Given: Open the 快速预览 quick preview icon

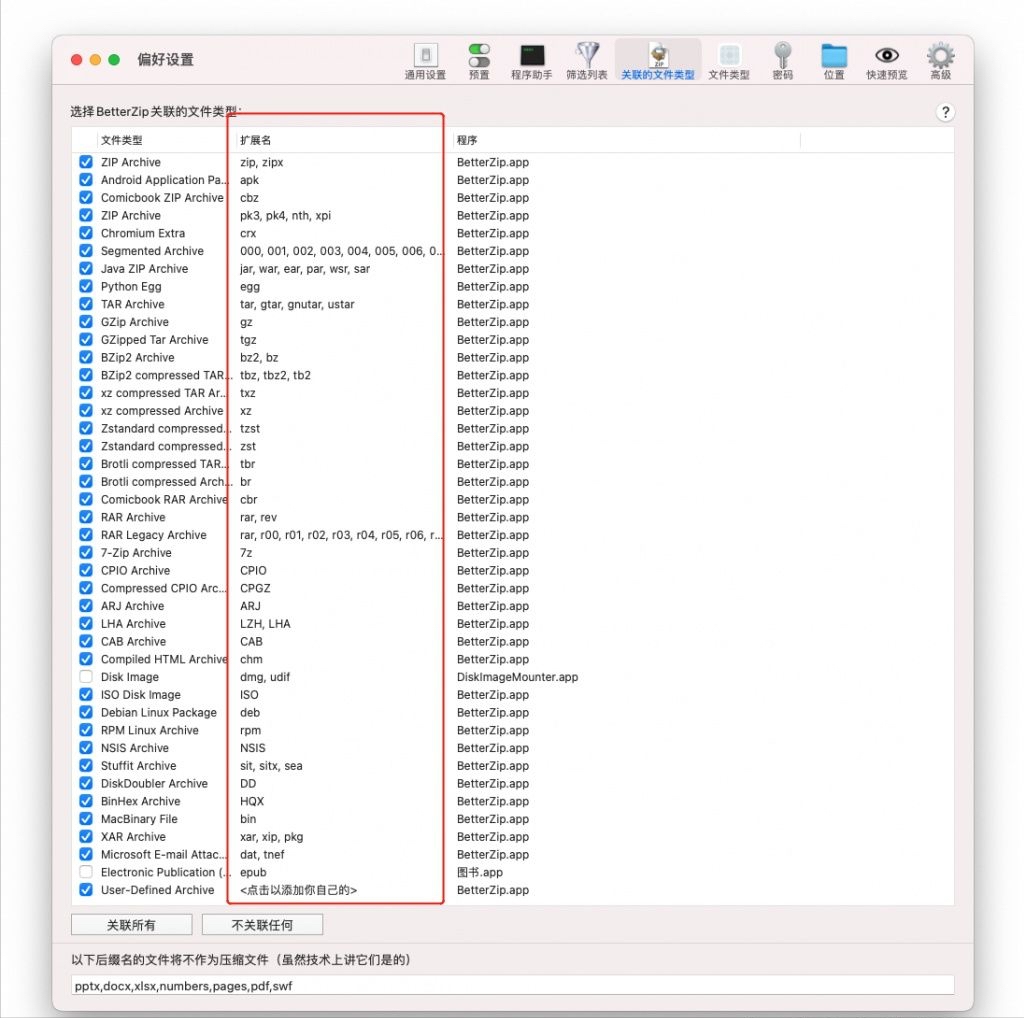Looking at the screenshot, I should tap(886, 58).
